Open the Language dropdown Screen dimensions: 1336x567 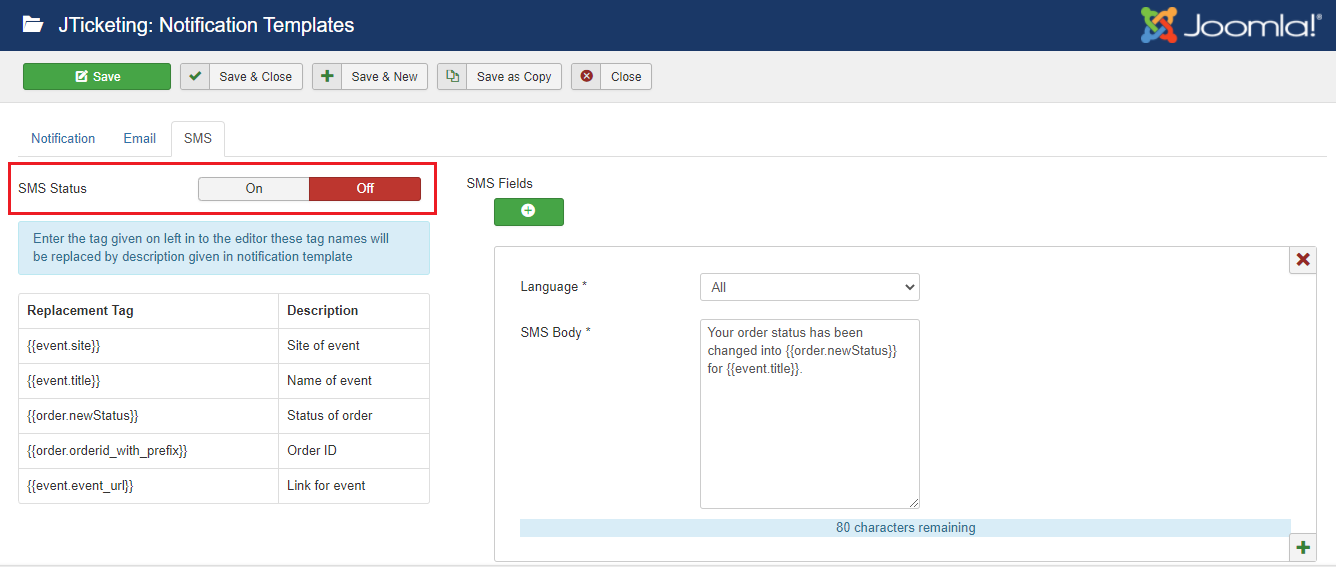pyautogui.click(x=809, y=287)
